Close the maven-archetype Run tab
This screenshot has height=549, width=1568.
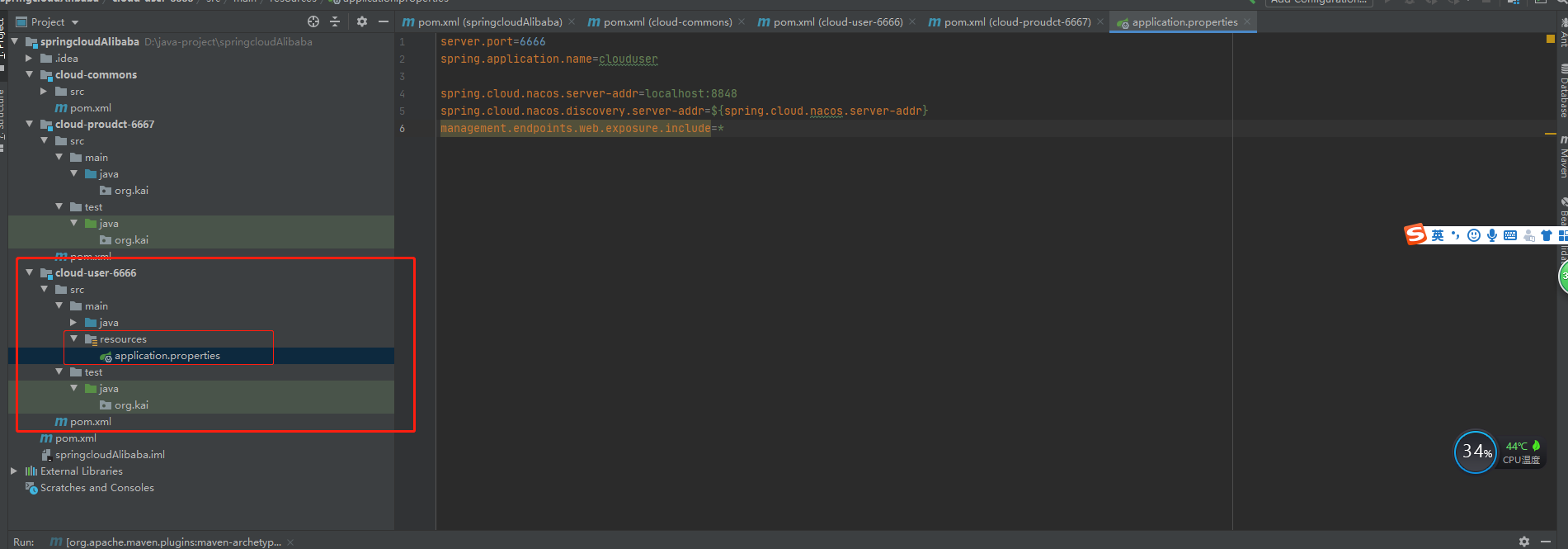pos(290,542)
